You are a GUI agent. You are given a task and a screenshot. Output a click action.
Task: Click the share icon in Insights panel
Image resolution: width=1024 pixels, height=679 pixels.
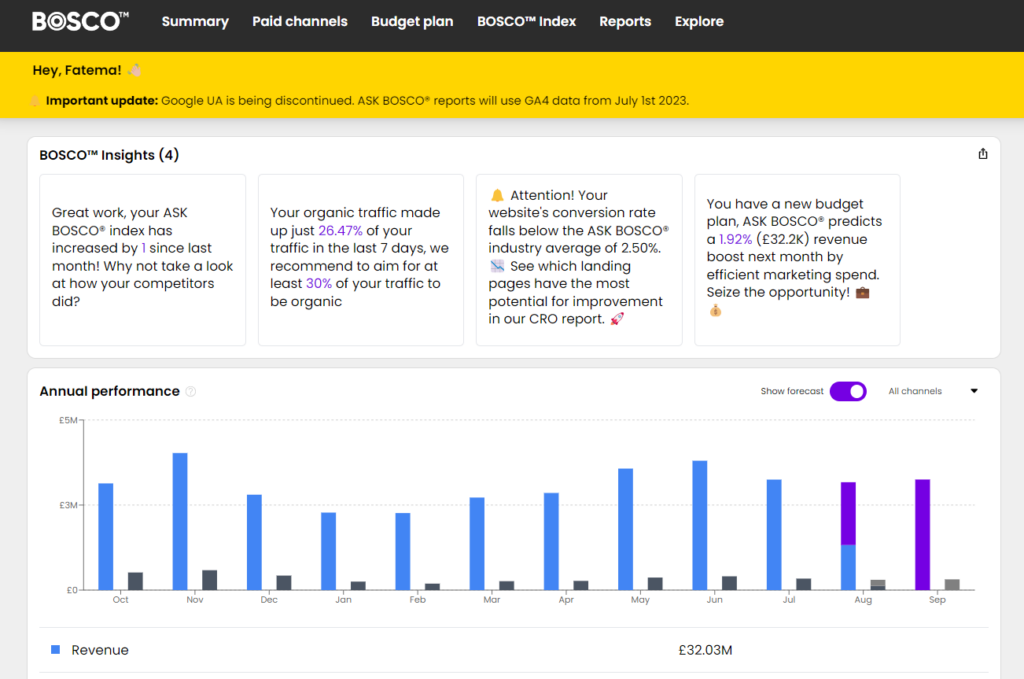click(x=982, y=154)
